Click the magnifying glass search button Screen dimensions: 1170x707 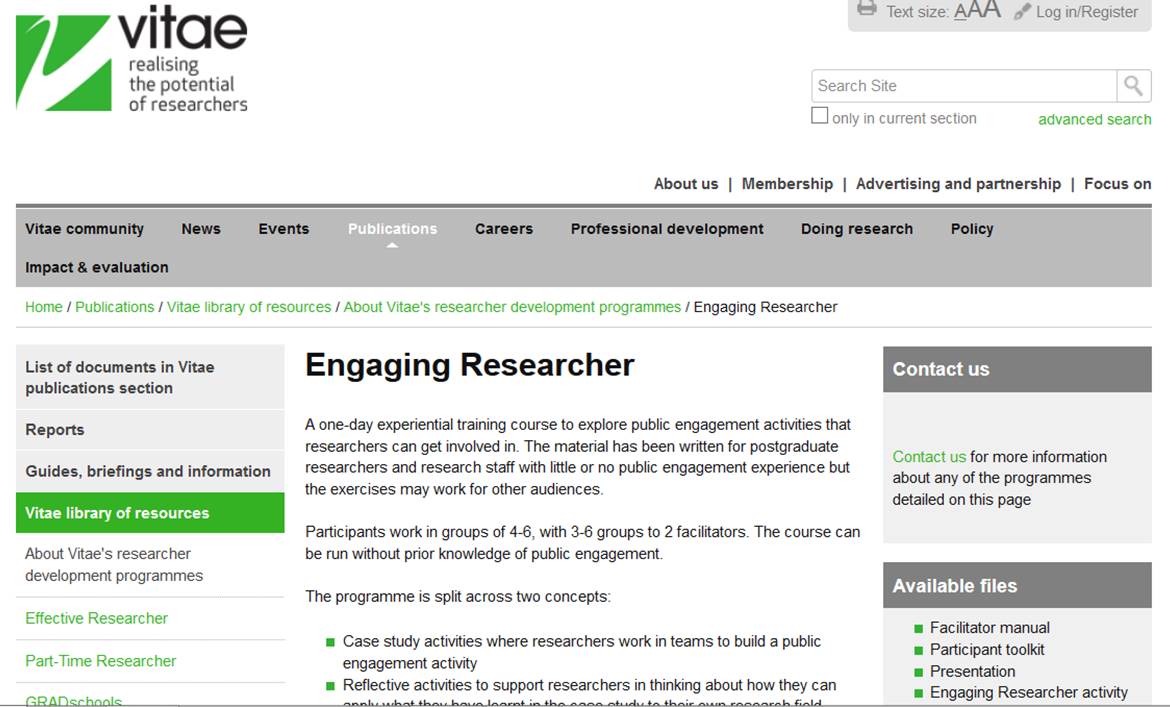coord(1133,86)
